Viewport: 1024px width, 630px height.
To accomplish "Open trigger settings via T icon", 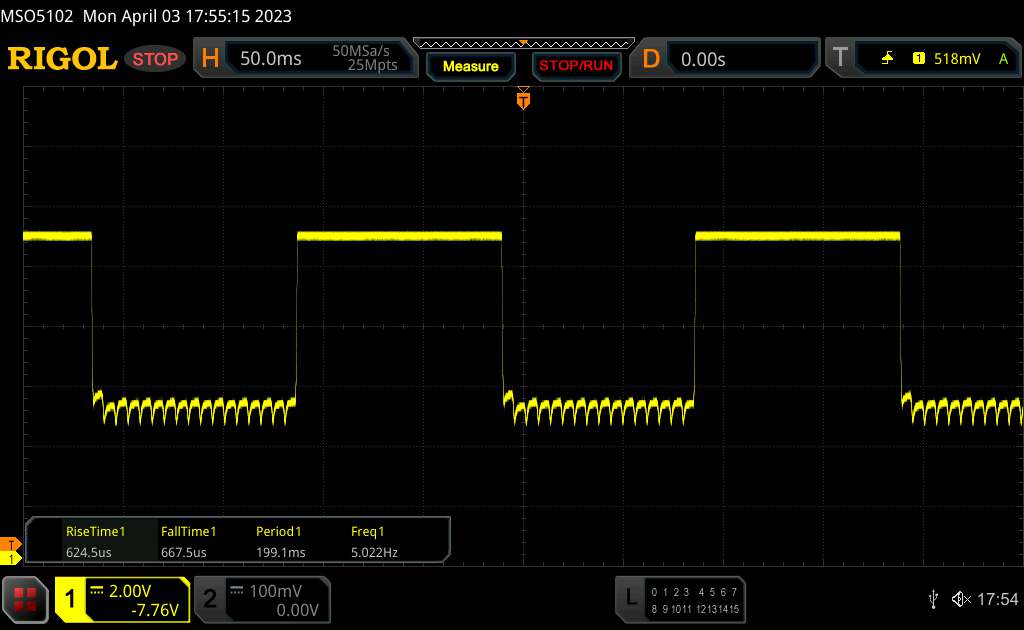I will (840, 59).
